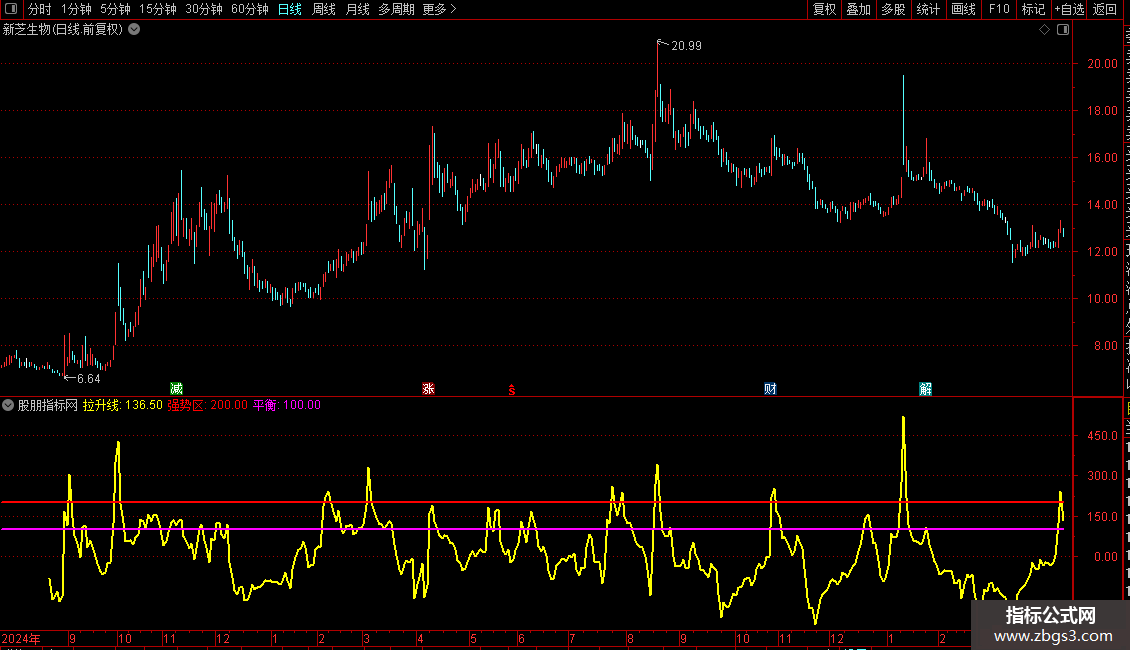Click the 6.64 low price label
This screenshot has width=1130, height=650.
88,378
